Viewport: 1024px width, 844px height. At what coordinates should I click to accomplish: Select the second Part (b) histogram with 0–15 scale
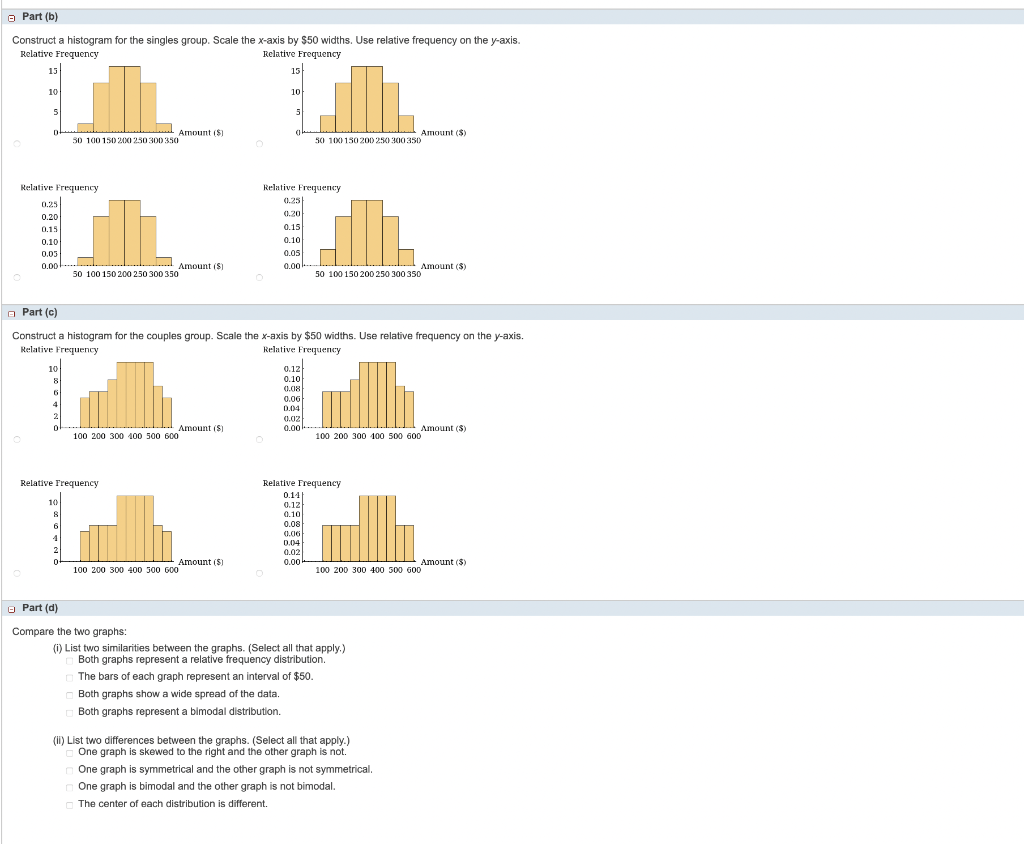click(x=258, y=144)
